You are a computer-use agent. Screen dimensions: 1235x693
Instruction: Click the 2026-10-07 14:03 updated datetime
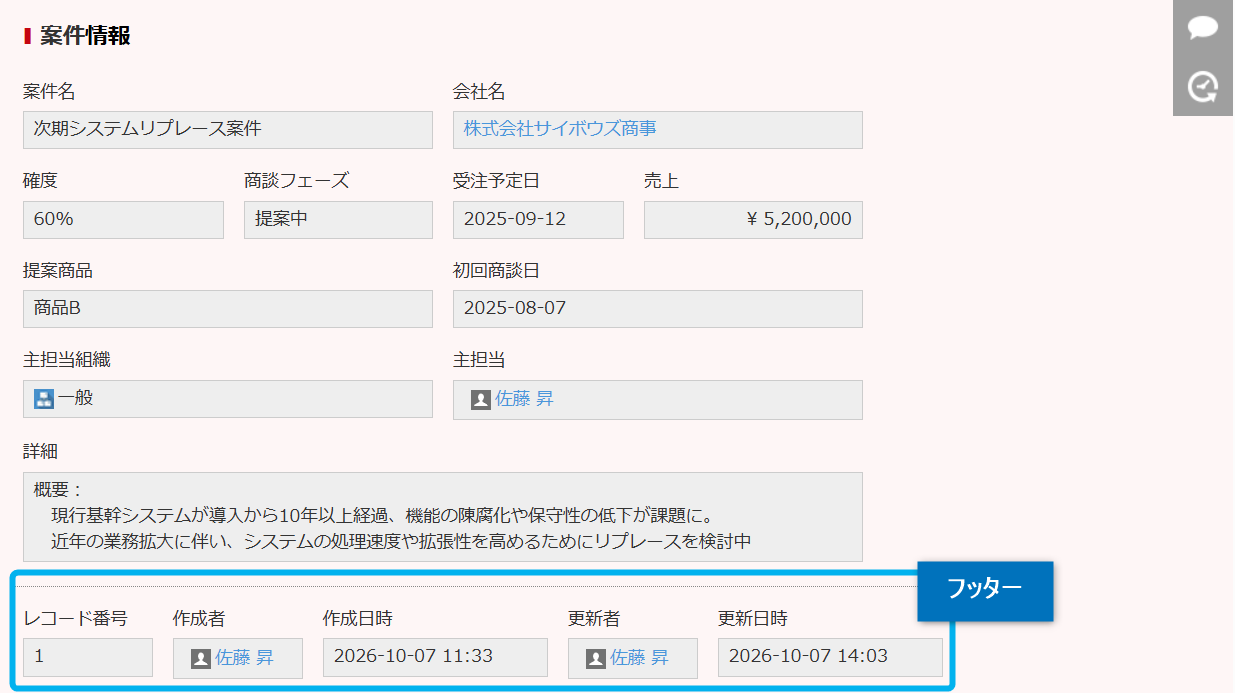click(808, 657)
